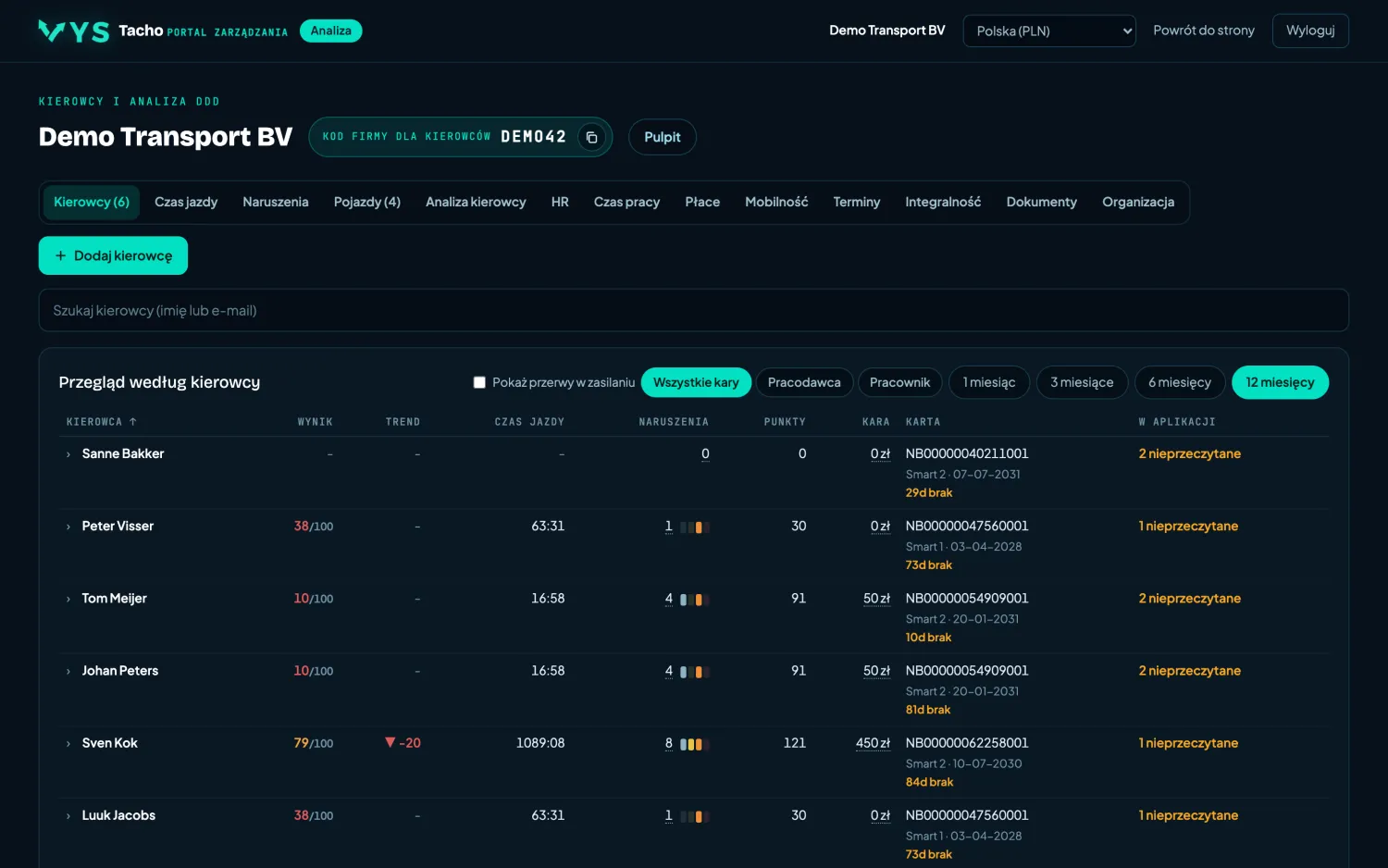Image resolution: width=1388 pixels, height=868 pixels.
Task: Expand Sanne Bakker row
Action: pos(68,454)
